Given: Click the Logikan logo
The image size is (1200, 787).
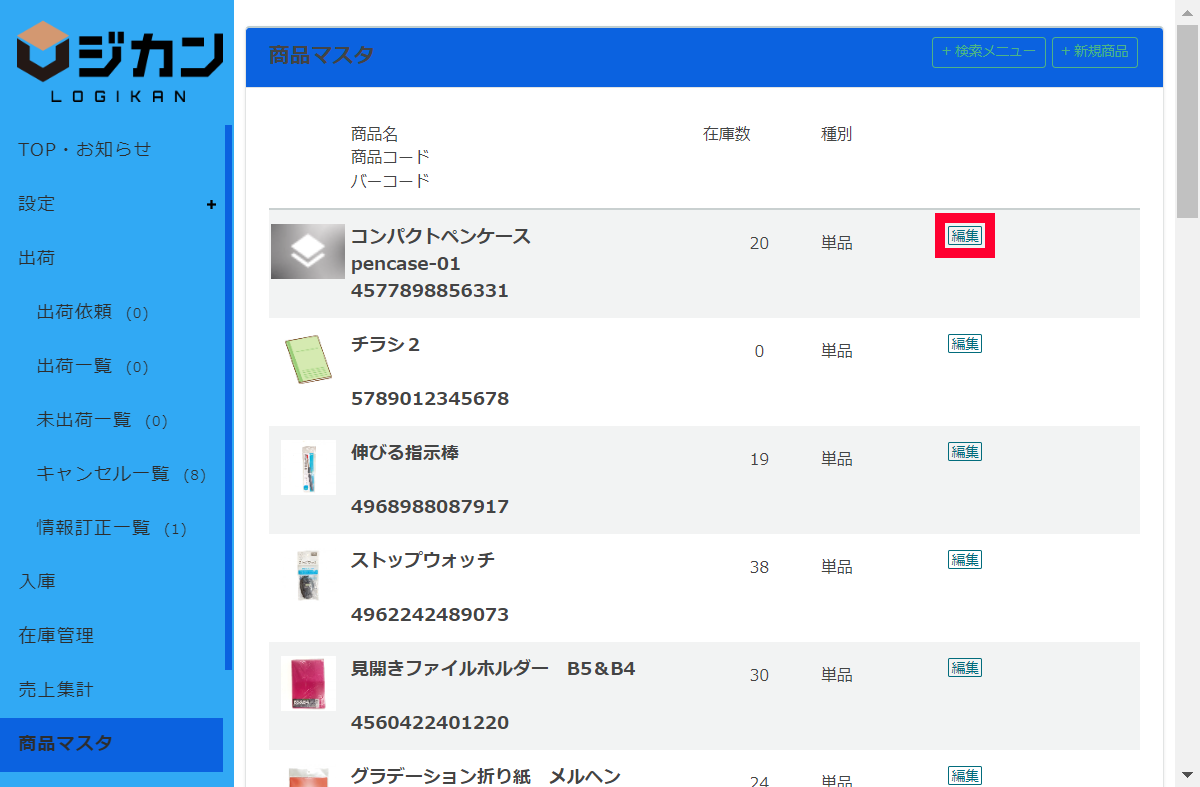Looking at the screenshot, I should click(x=118, y=60).
